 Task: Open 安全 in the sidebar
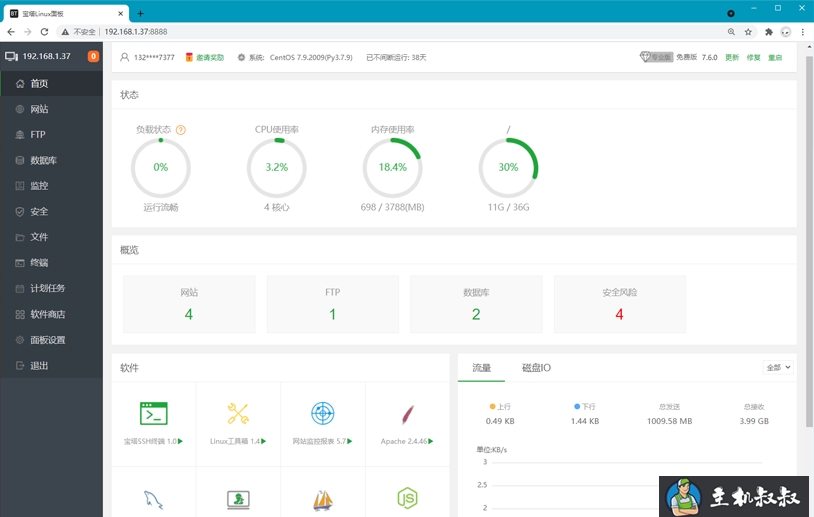pyautogui.click(x=51, y=212)
